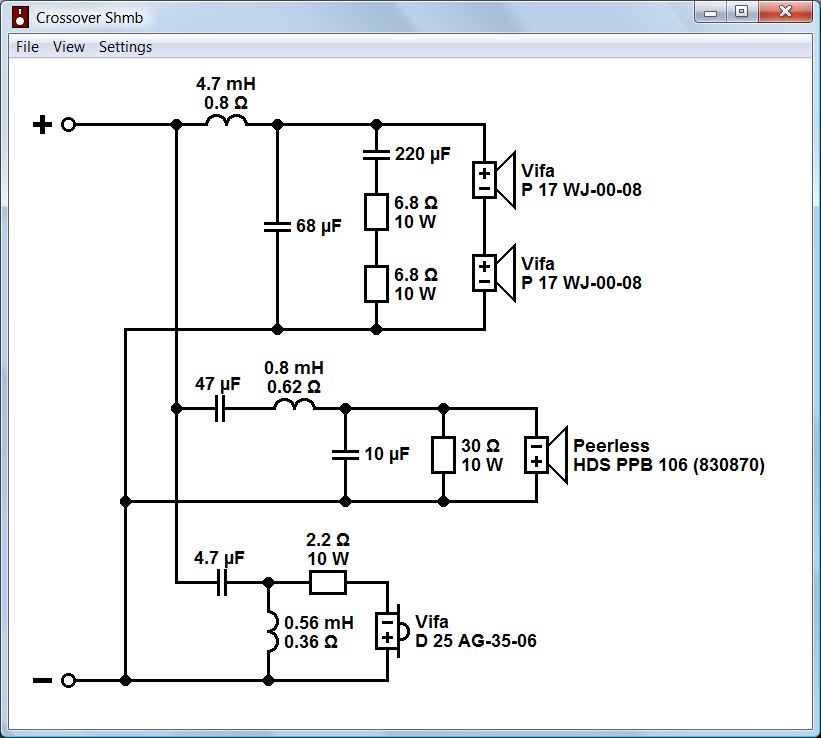Click the Peerless midrange speaker symbol
The height and width of the screenshot is (738, 821).
click(546, 455)
